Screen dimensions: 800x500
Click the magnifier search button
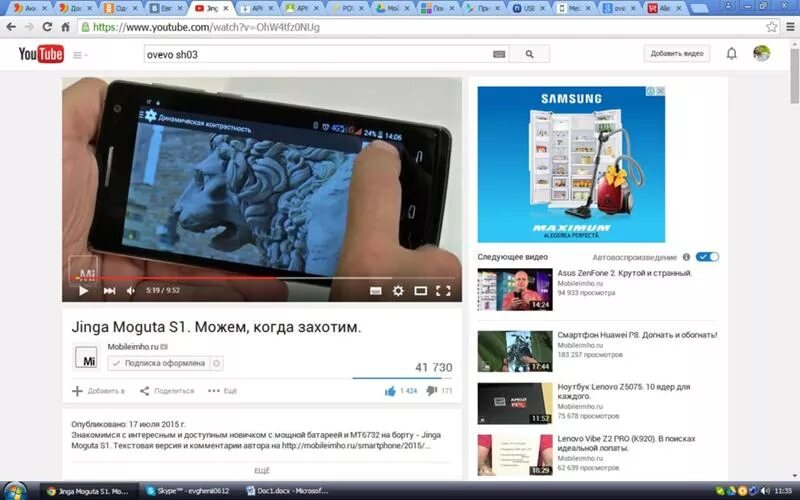[x=530, y=54]
